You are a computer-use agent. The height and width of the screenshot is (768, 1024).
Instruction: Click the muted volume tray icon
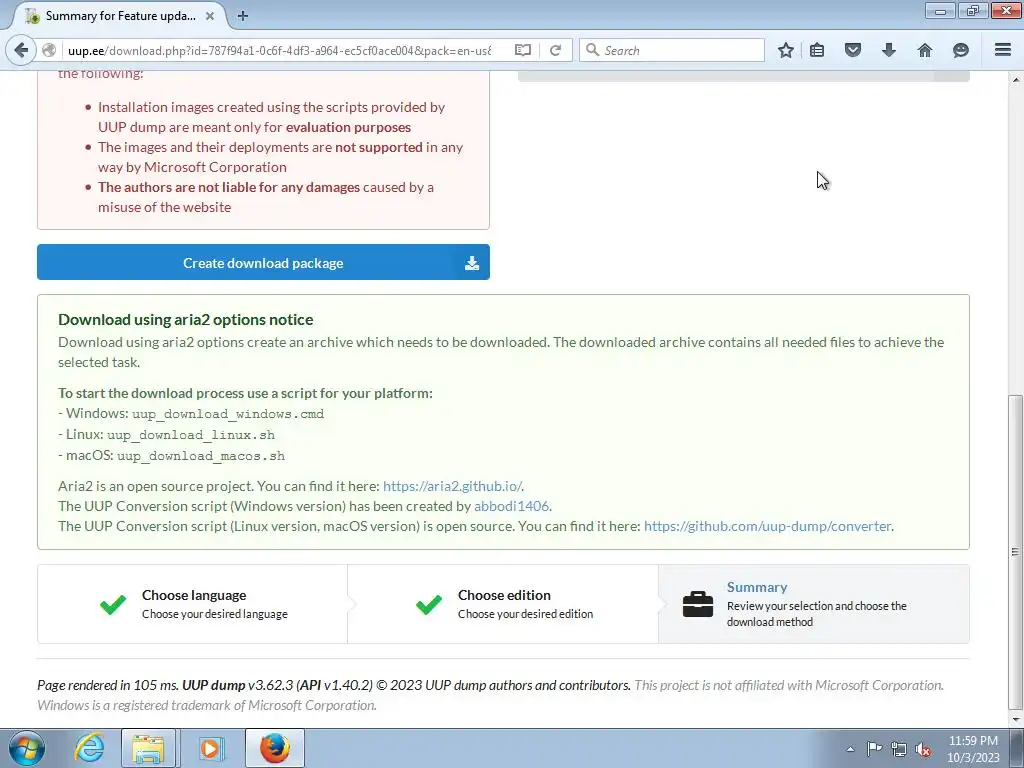coord(923,749)
